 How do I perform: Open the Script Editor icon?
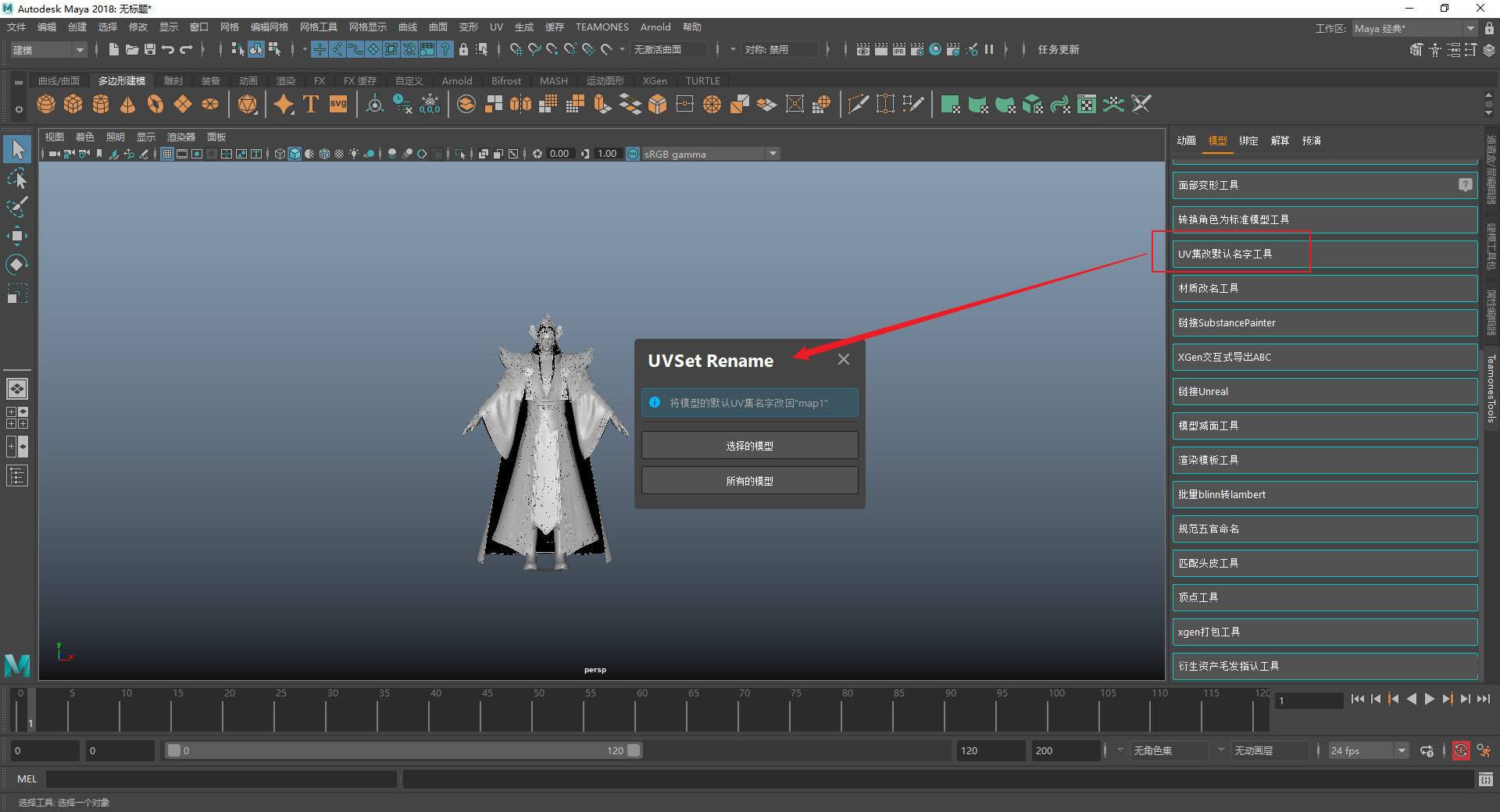(1485, 779)
